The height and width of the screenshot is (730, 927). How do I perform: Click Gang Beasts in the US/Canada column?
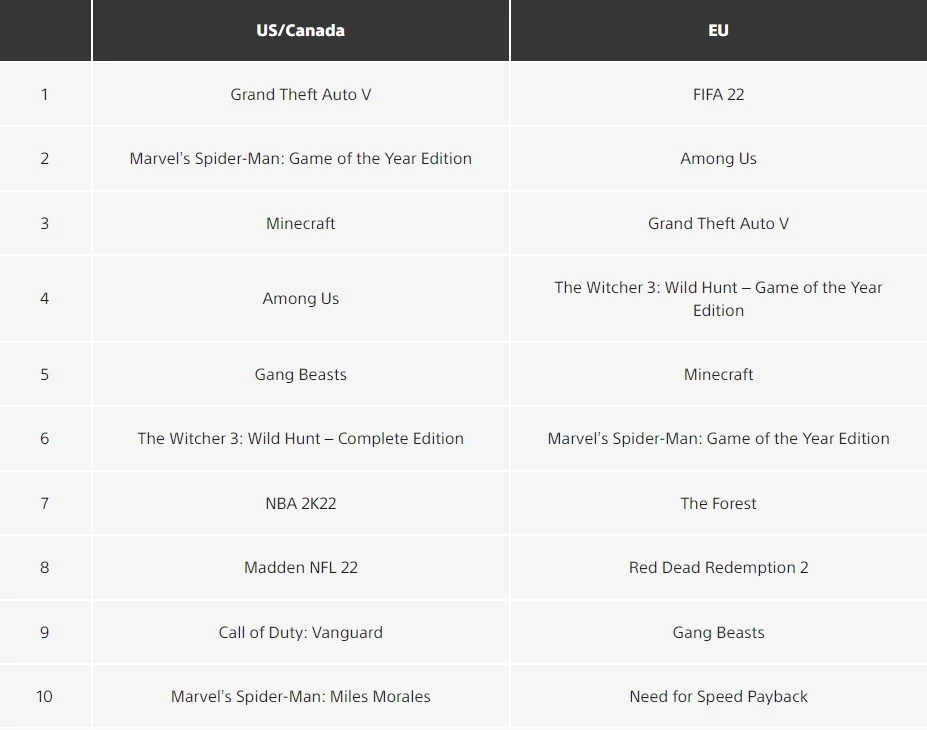(x=300, y=374)
